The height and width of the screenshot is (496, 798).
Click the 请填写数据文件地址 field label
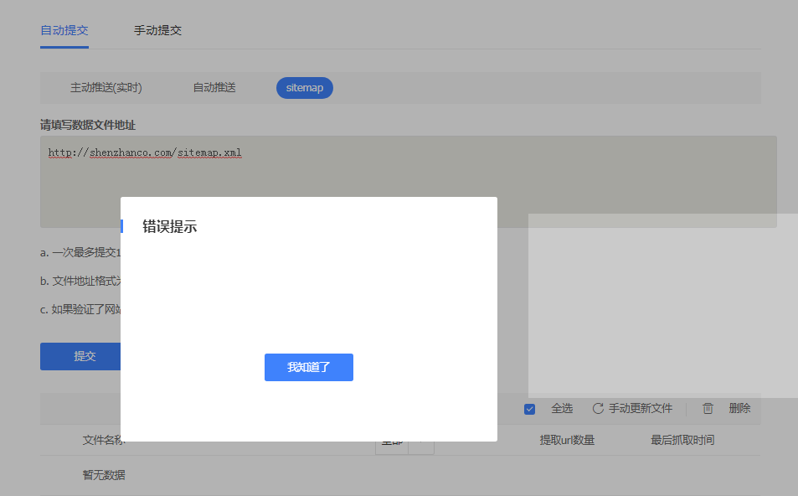click(88, 125)
